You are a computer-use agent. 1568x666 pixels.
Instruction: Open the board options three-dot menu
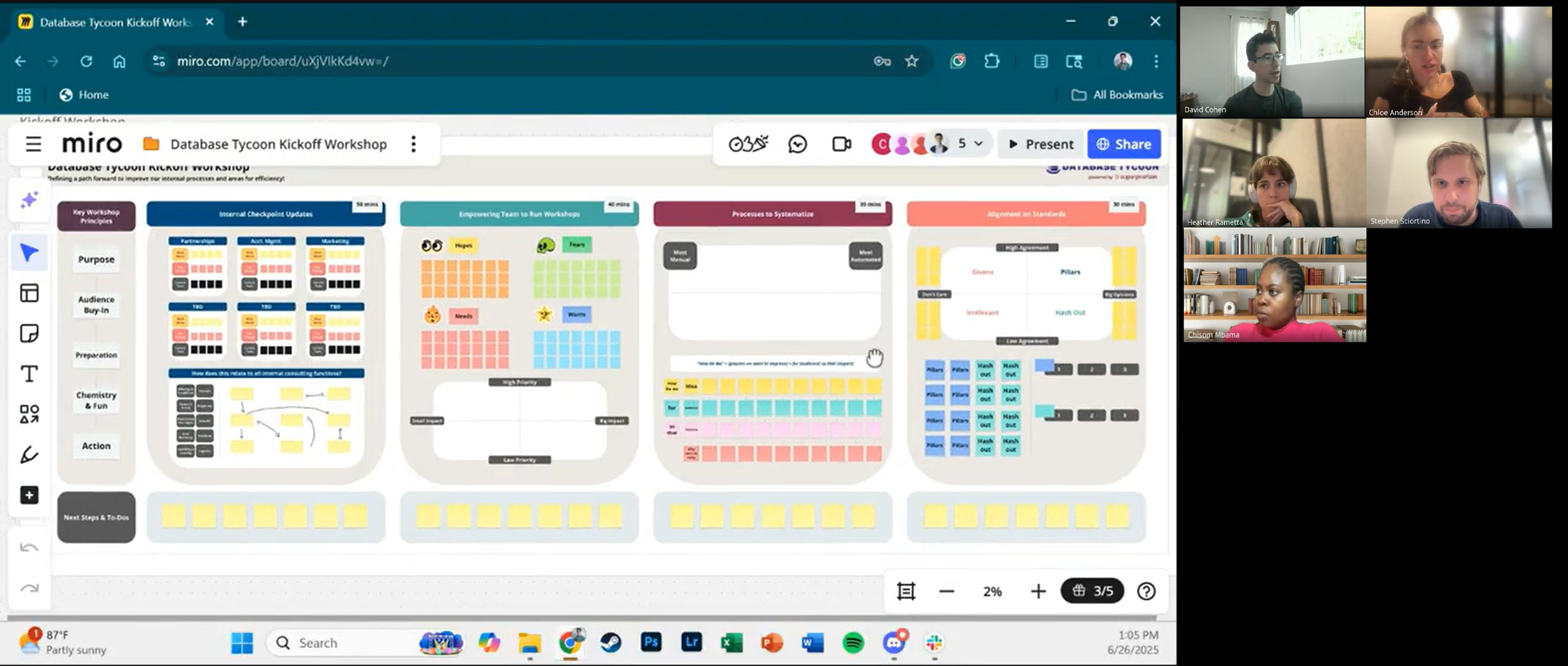(x=413, y=144)
